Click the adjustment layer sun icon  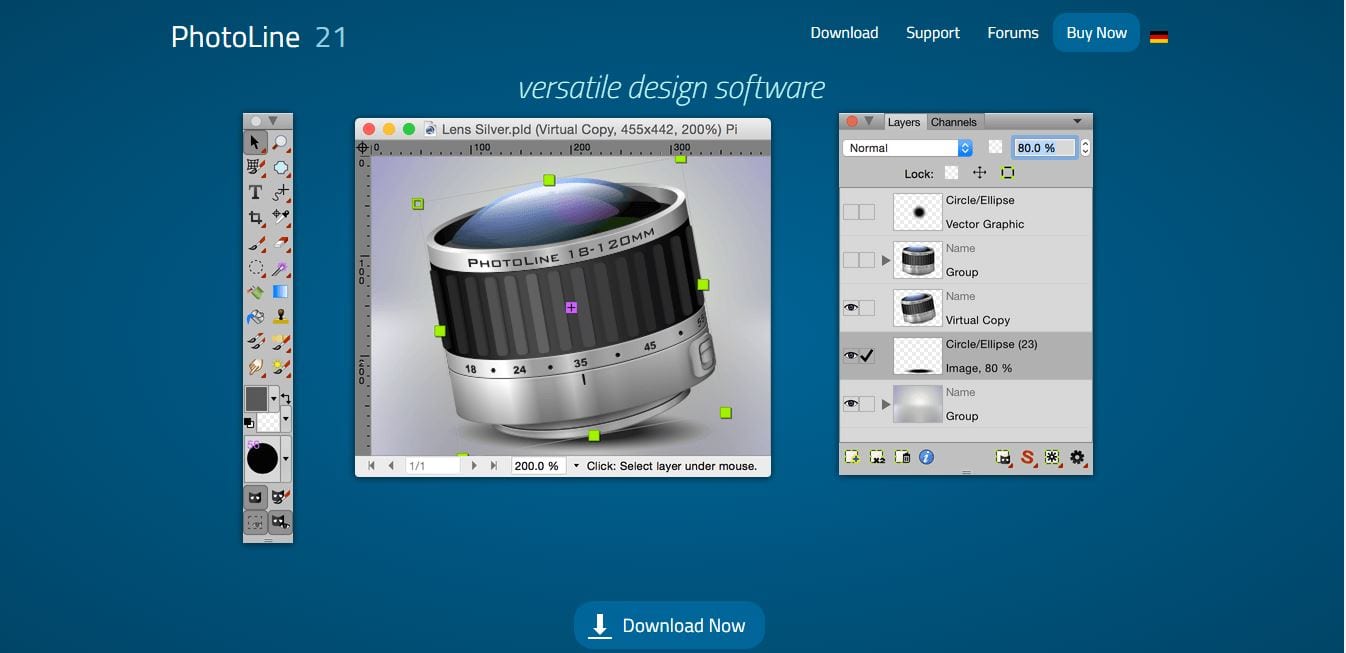click(x=1052, y=457)
